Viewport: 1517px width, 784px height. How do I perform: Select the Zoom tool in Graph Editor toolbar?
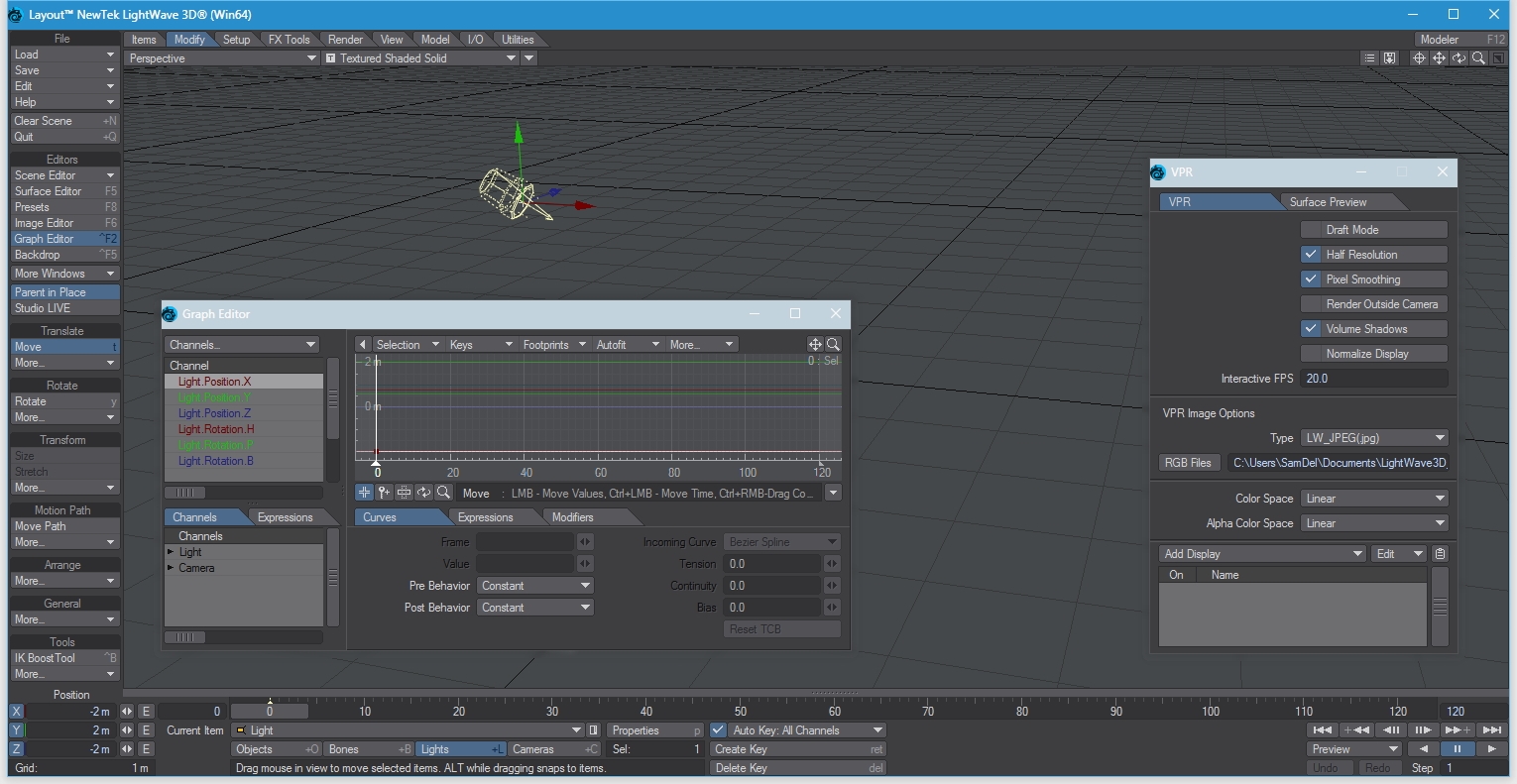[x=443, y=493]
